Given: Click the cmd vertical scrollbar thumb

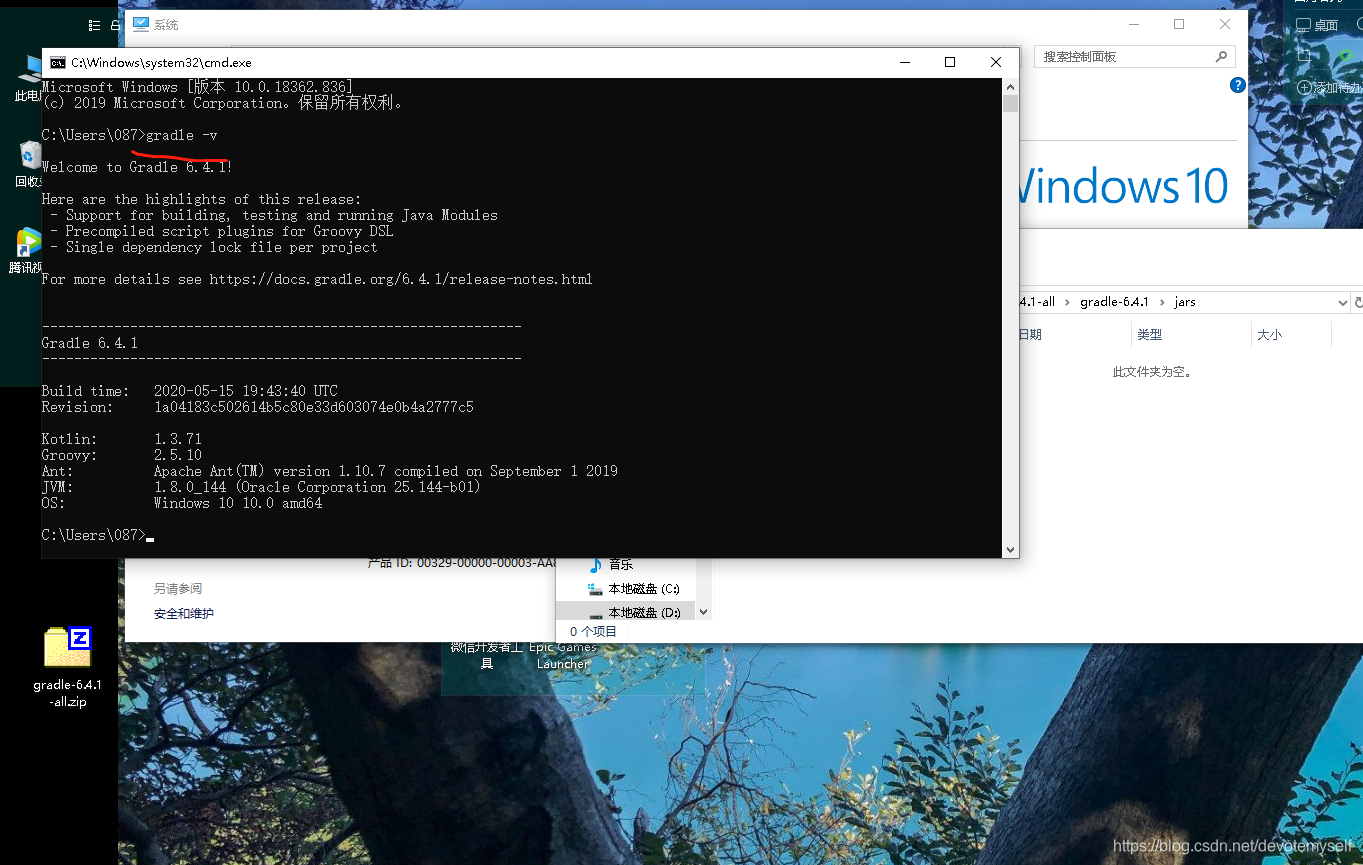Looking at the screenshot, I should coord(1010,103).
